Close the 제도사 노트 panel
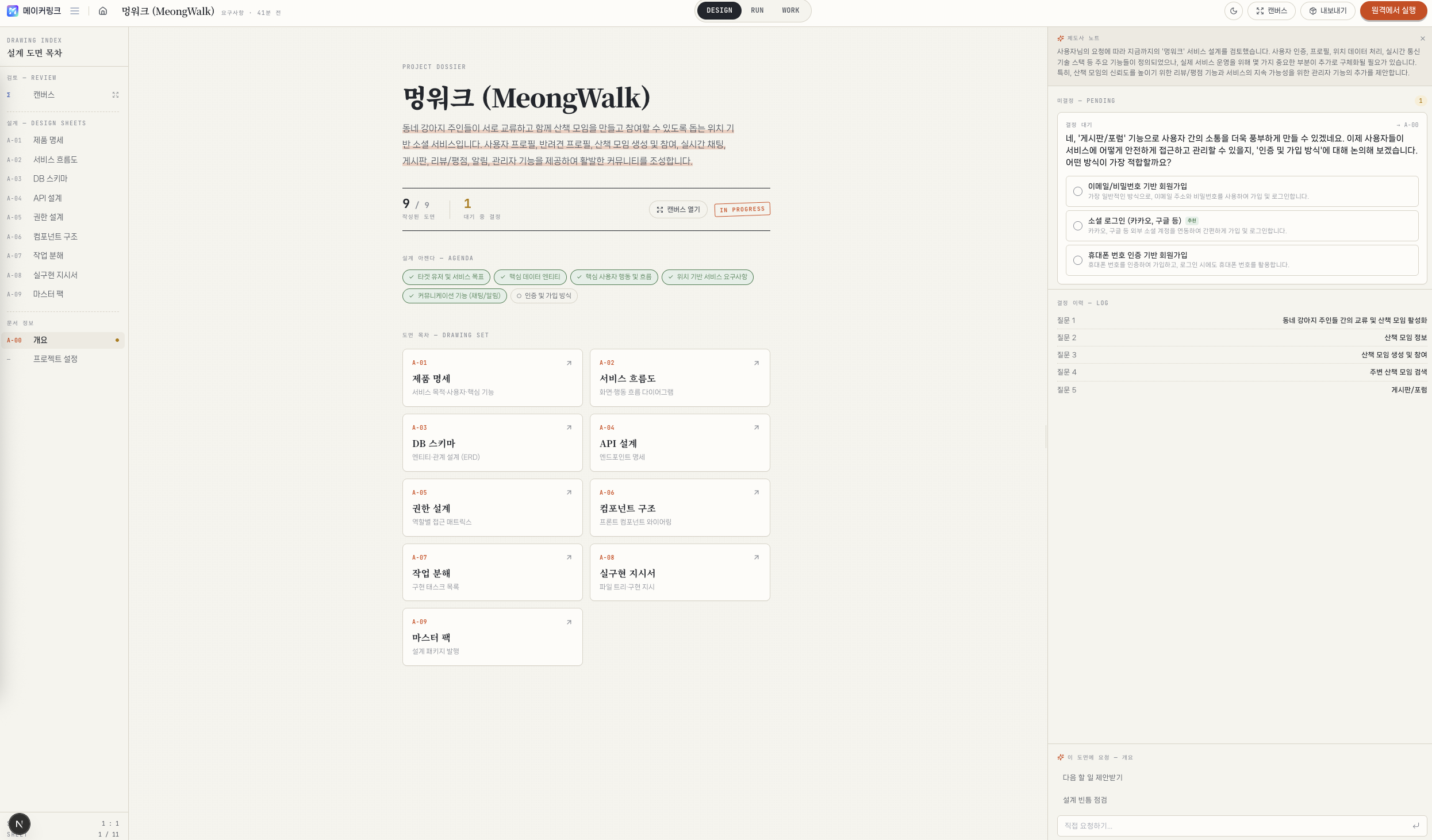Screen dimensions: 1432x840 point(1423,38)
